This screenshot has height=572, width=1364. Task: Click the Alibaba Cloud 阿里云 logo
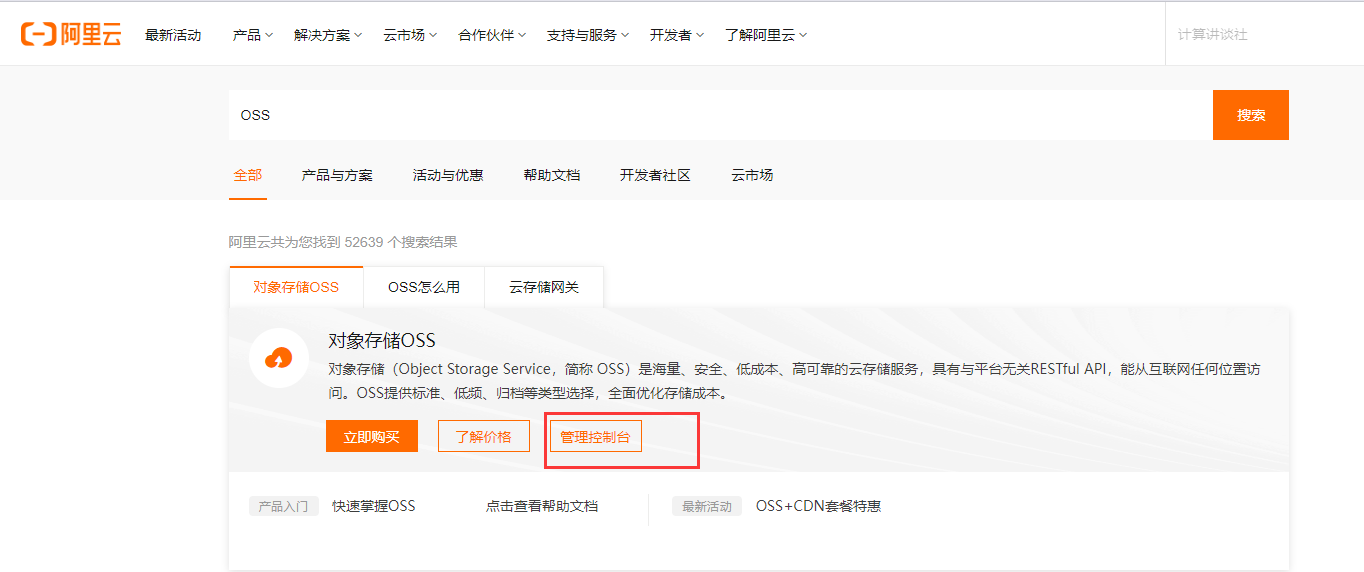71,34
